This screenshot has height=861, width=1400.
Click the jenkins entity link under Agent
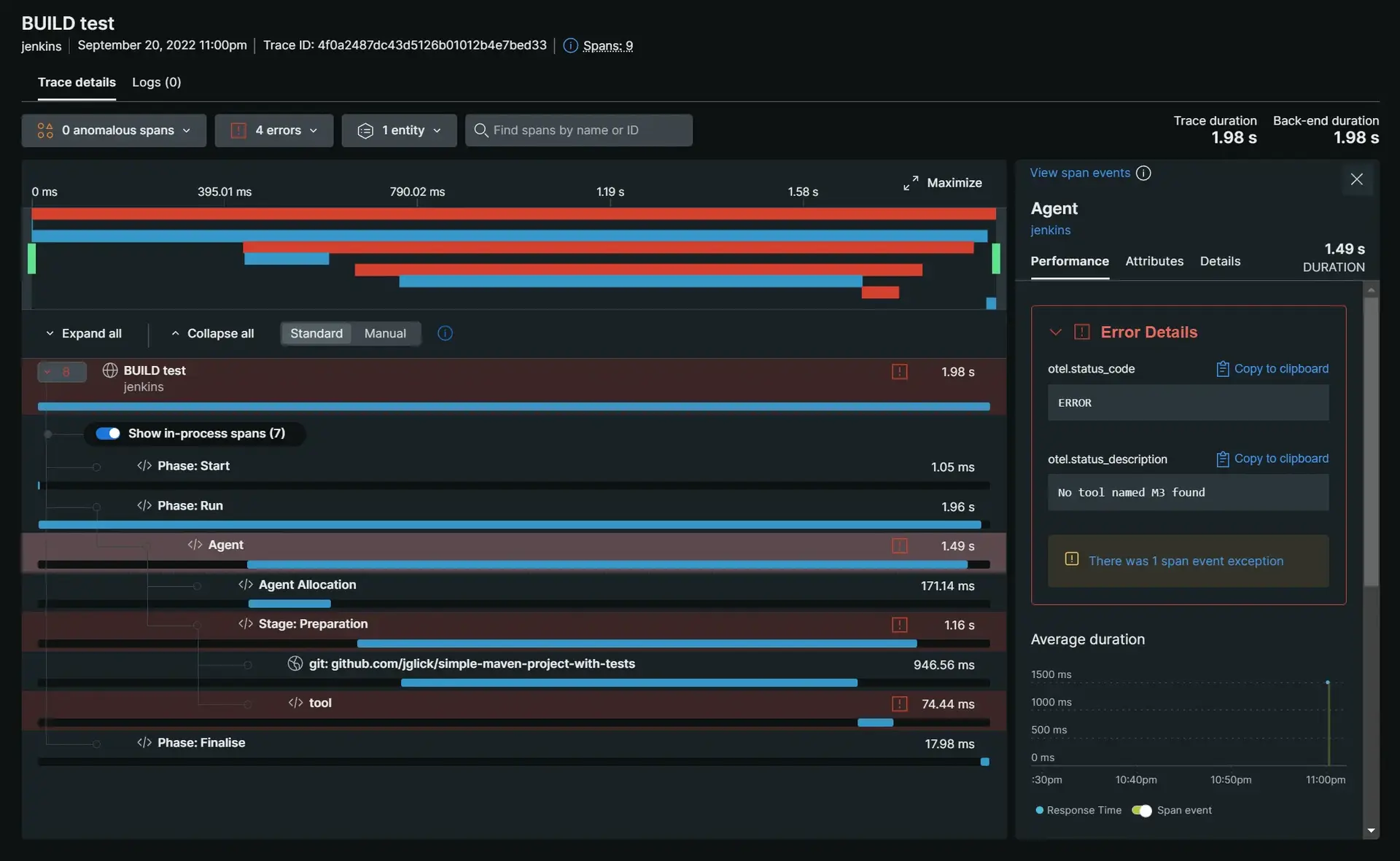point(1050,230)
